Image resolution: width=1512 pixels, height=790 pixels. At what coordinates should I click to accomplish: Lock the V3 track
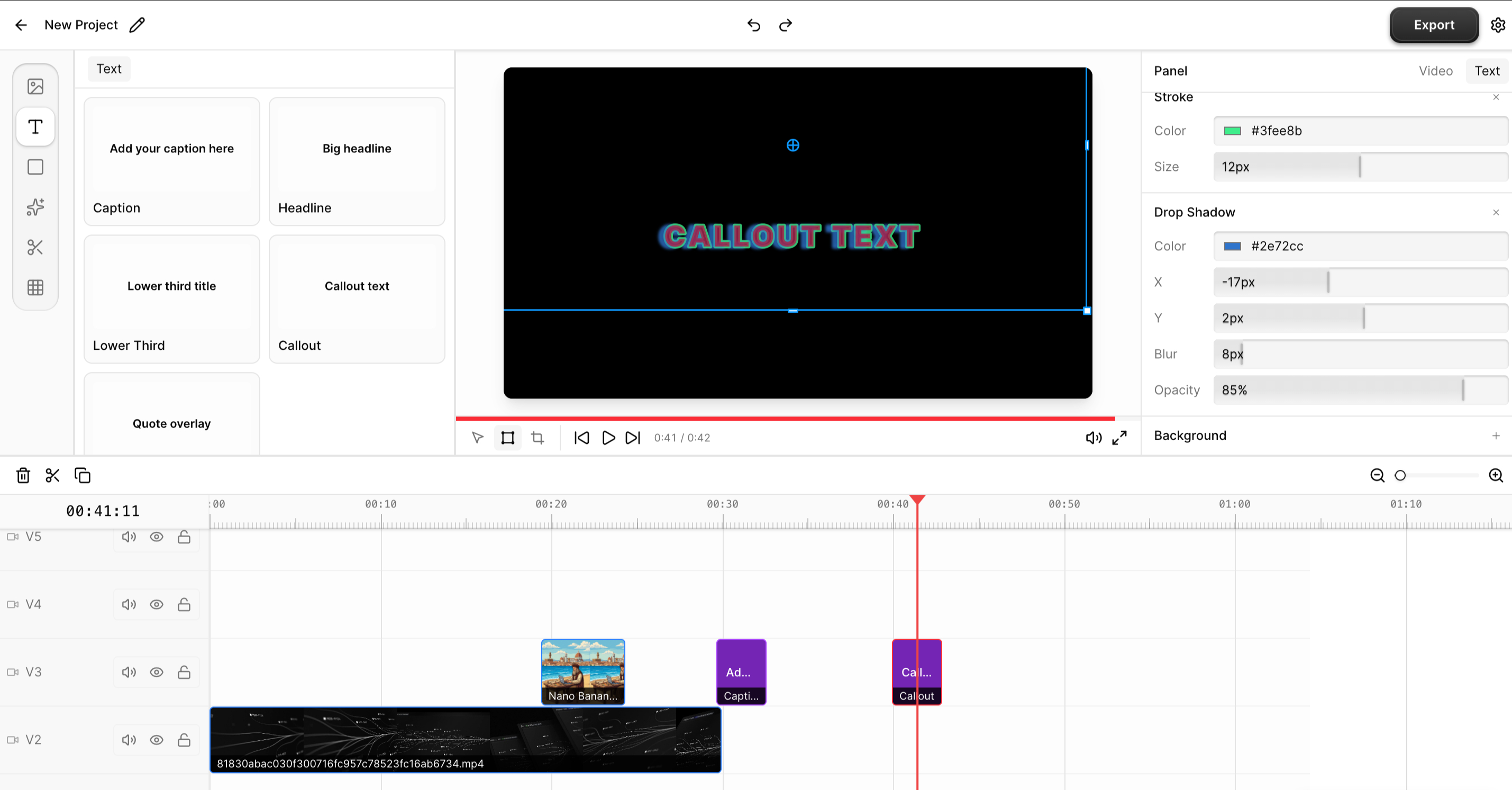tap(184, 671)
